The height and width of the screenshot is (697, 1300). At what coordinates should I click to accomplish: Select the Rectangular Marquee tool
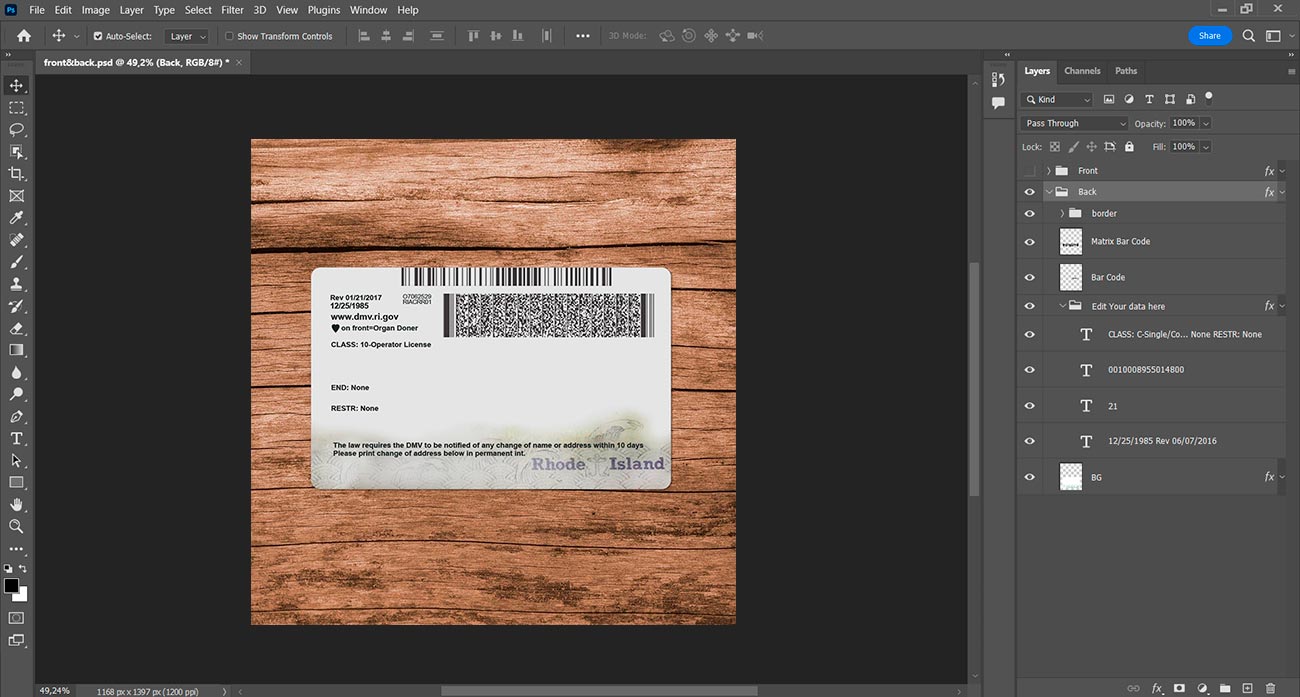click(x=16, y=108)
